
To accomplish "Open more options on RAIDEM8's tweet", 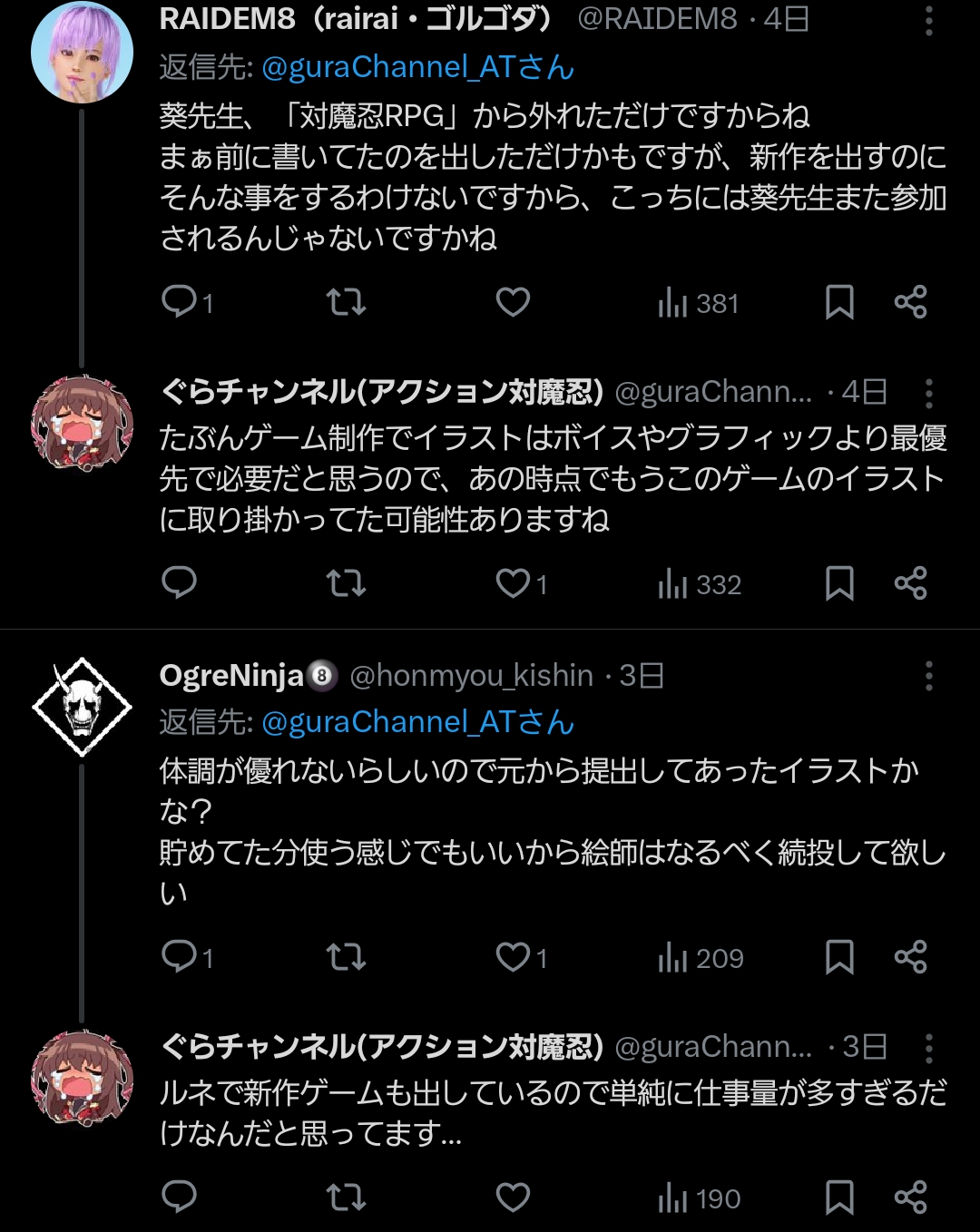I will [x=928, y=20].
